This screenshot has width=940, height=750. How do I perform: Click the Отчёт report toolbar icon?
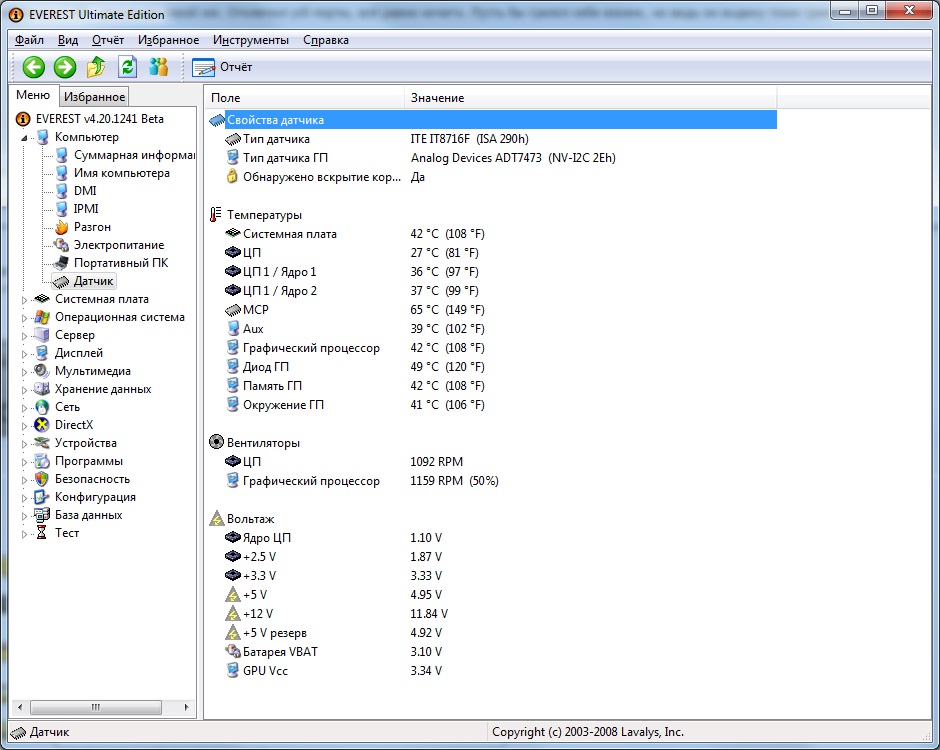click(203, 67)
